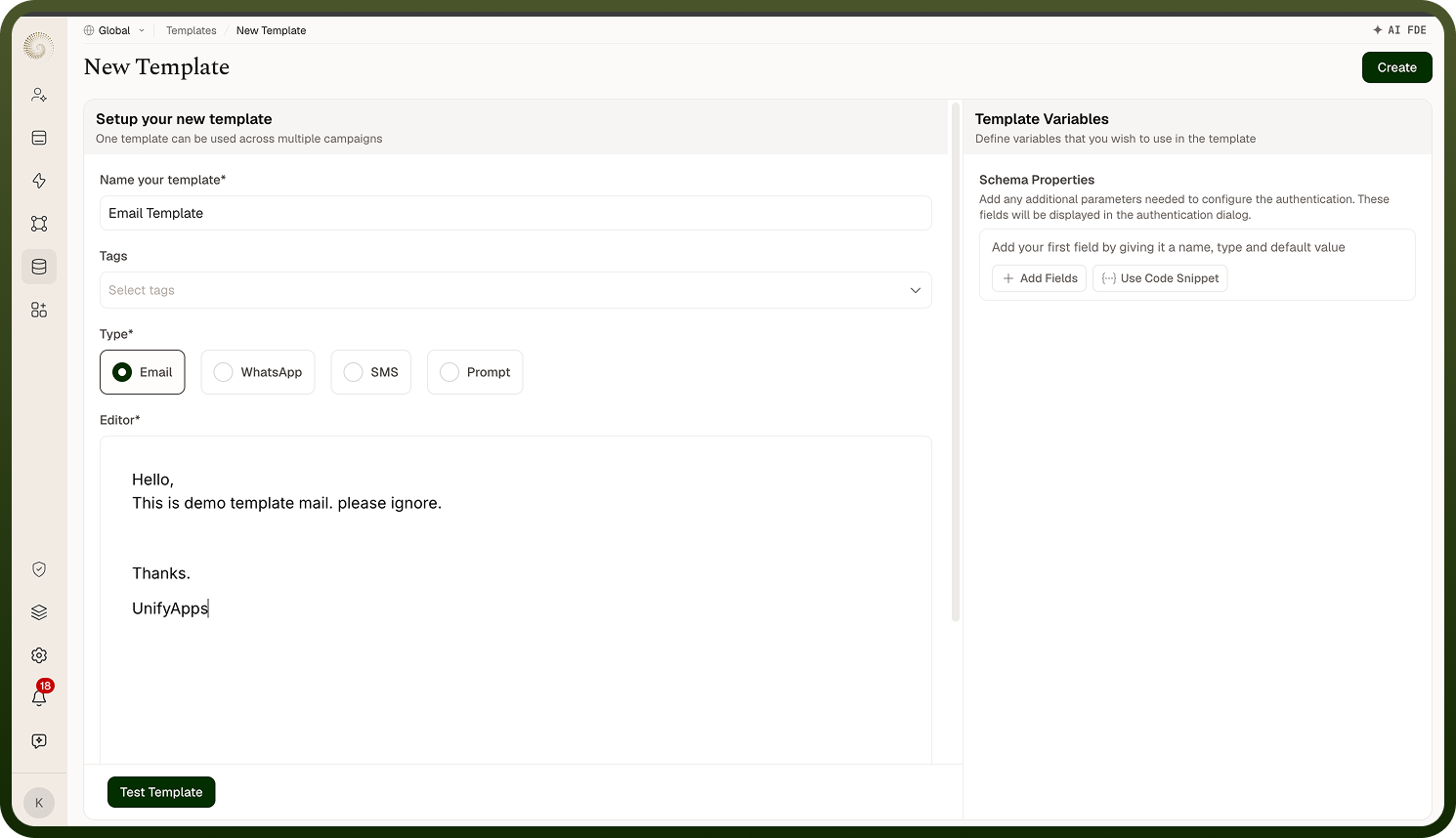The image size is (1456, 838).
Task: Click the 'Setup your new template' heading
Action: click(x=184, y=119)
